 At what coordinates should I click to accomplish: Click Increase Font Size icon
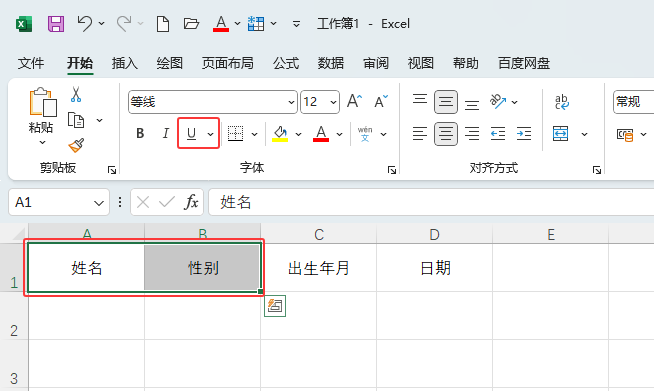355,101
